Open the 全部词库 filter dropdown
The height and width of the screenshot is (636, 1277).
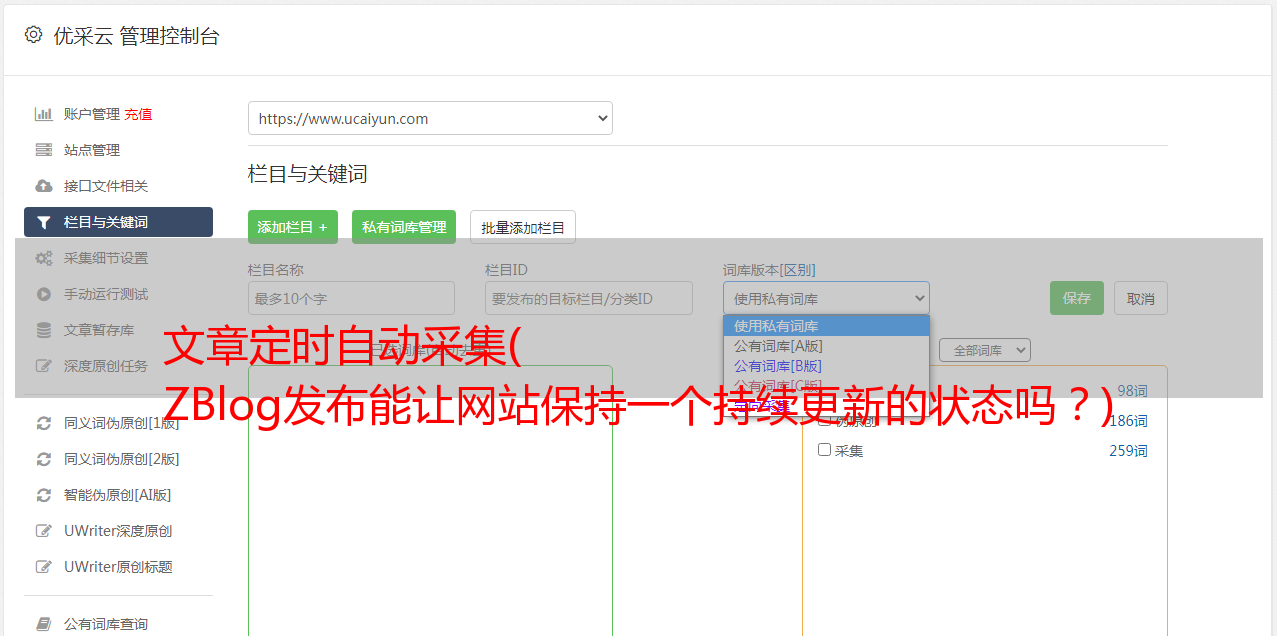click(985, 350)
